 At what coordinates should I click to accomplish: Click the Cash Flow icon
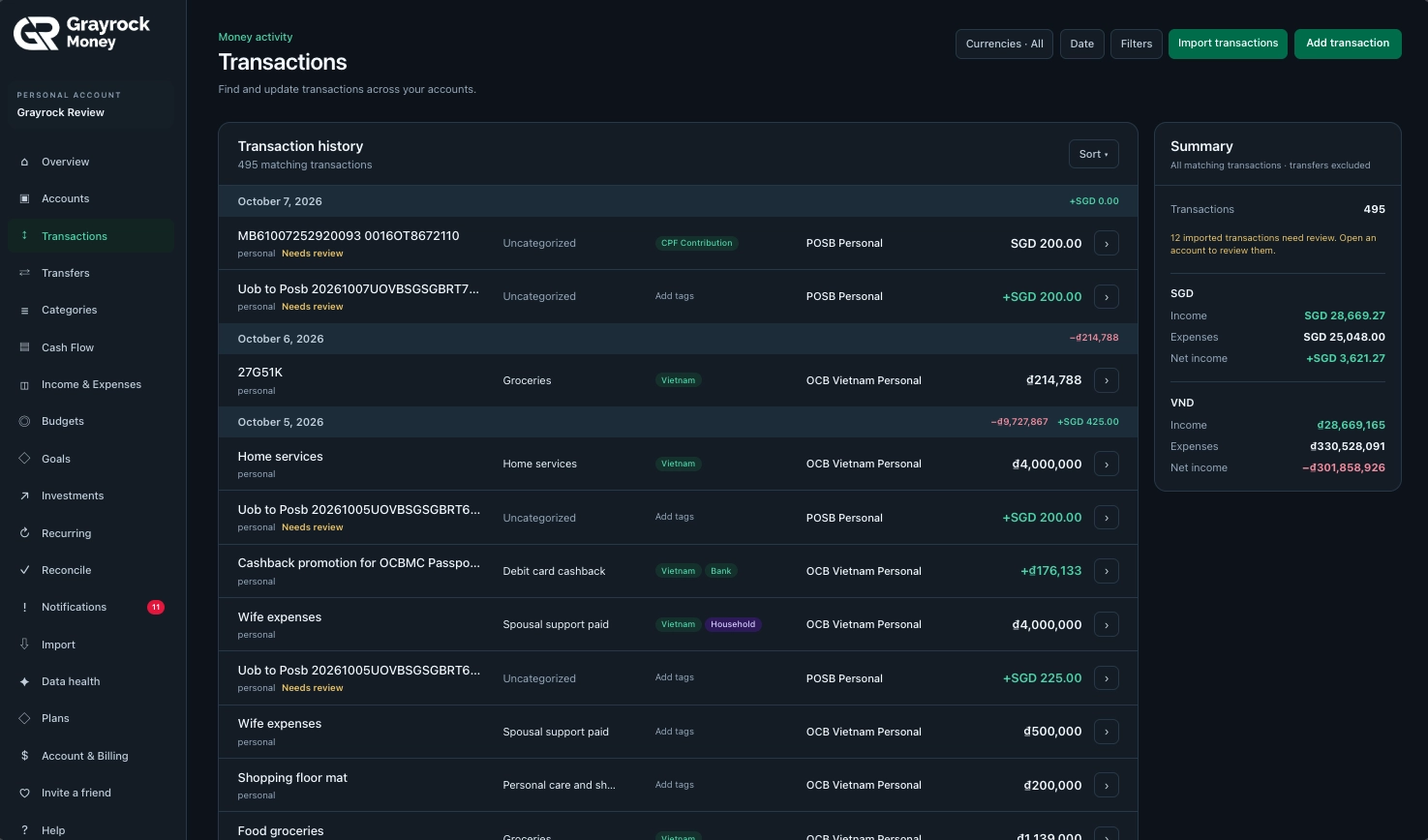pos(24,347)
